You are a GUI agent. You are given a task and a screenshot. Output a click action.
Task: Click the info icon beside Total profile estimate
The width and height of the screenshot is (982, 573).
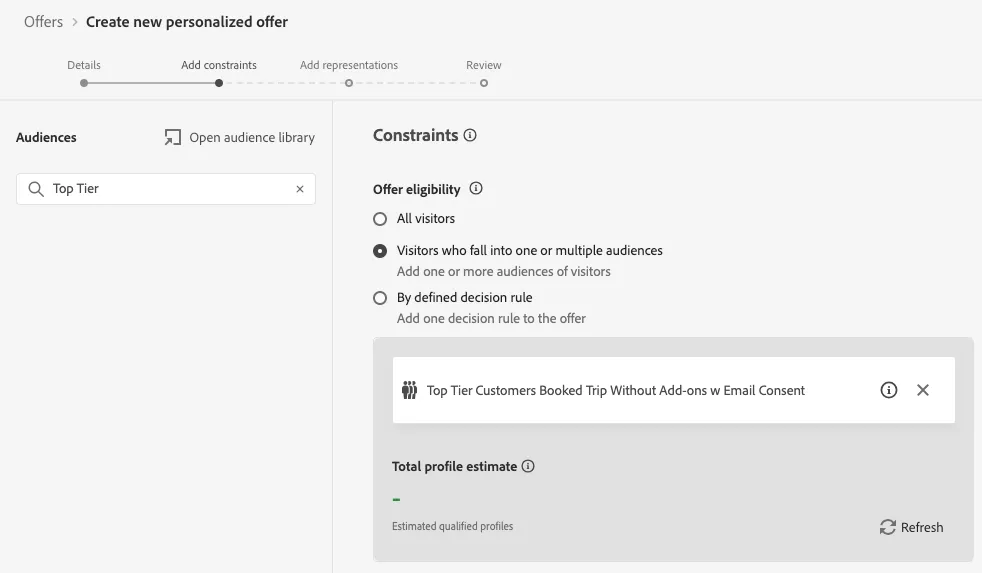(528, 466)
